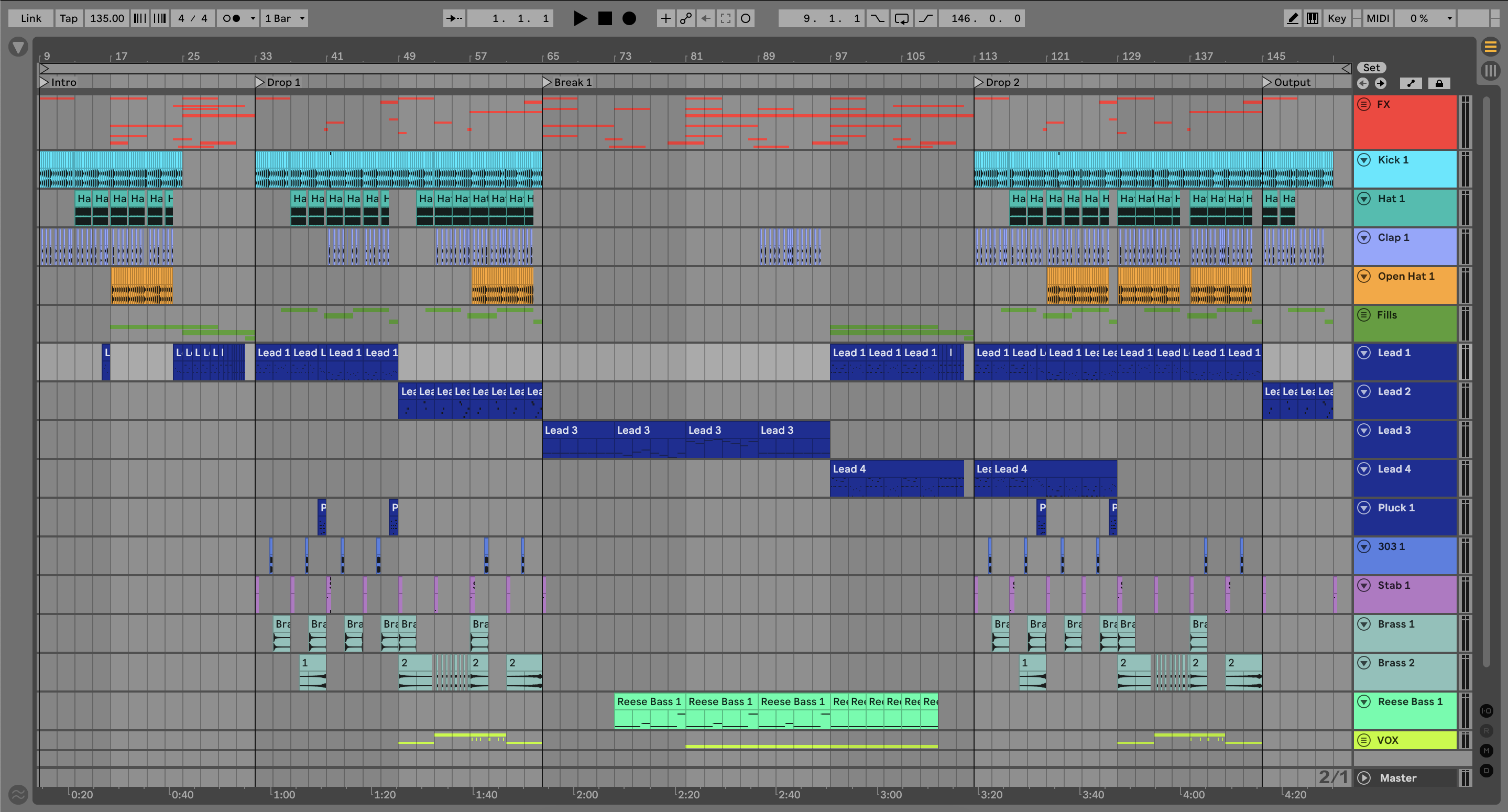
Task: Click the Automation Arm link icon
Action: point(685,19)
